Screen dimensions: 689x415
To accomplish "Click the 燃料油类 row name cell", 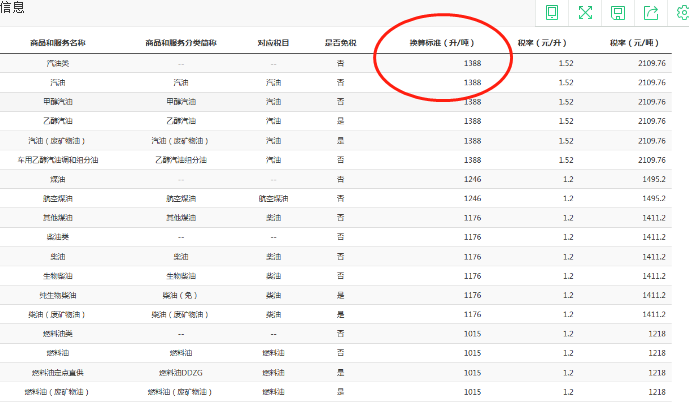I will (x=58, y=333).
